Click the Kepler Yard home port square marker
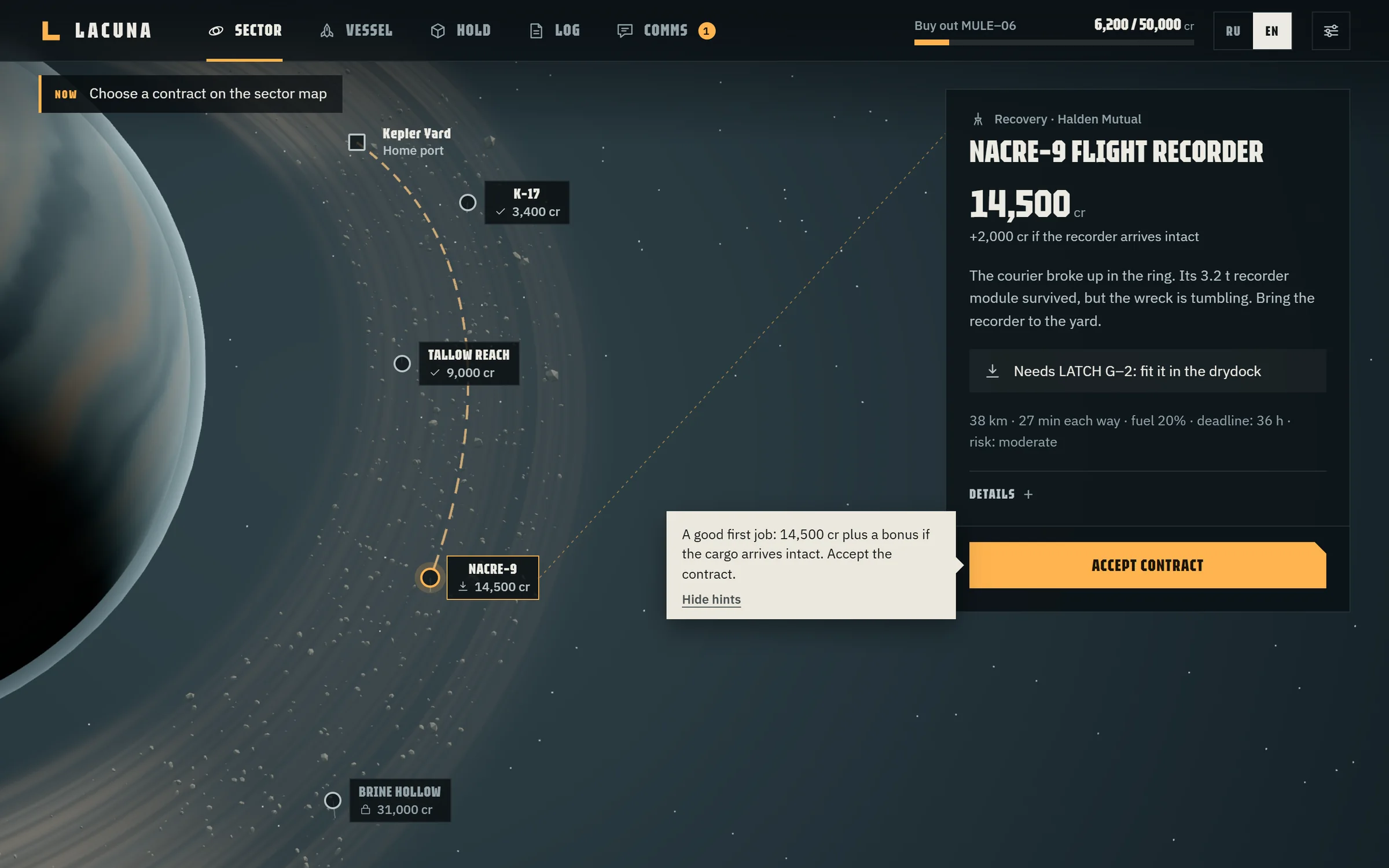 [x=357, y=142]
